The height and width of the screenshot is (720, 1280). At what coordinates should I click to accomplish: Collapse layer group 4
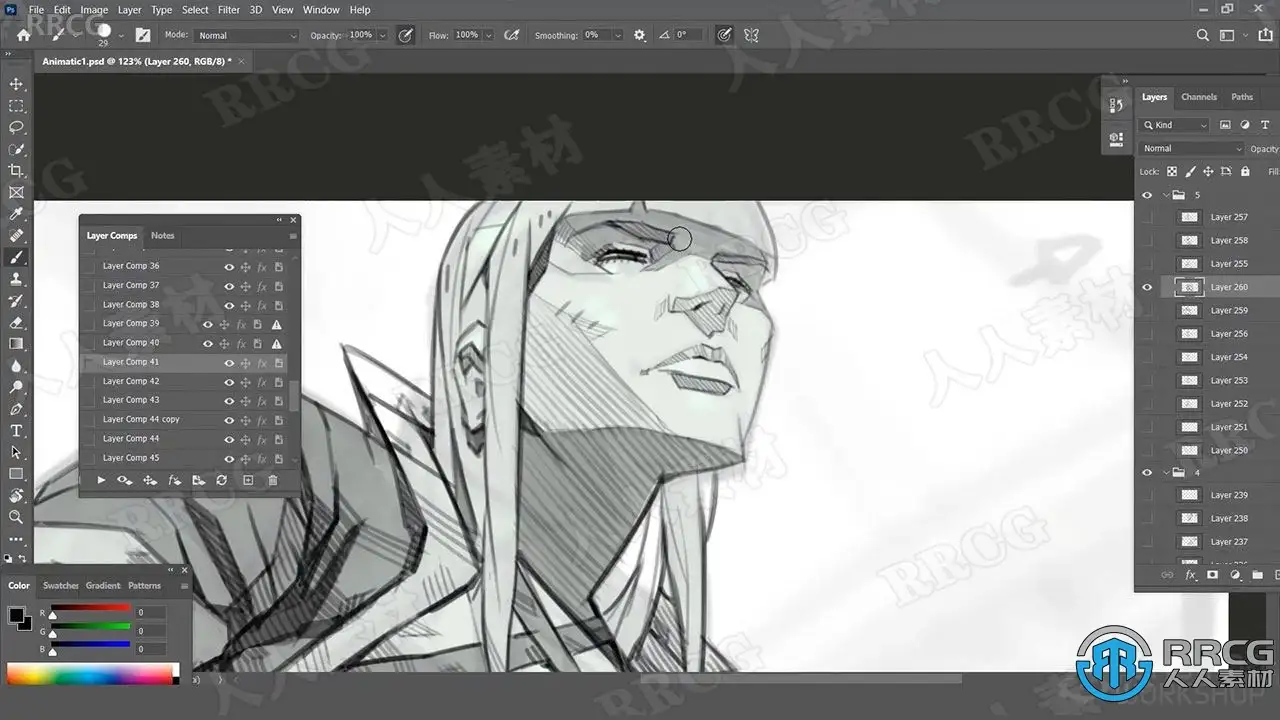click(x=1166, y=472)
